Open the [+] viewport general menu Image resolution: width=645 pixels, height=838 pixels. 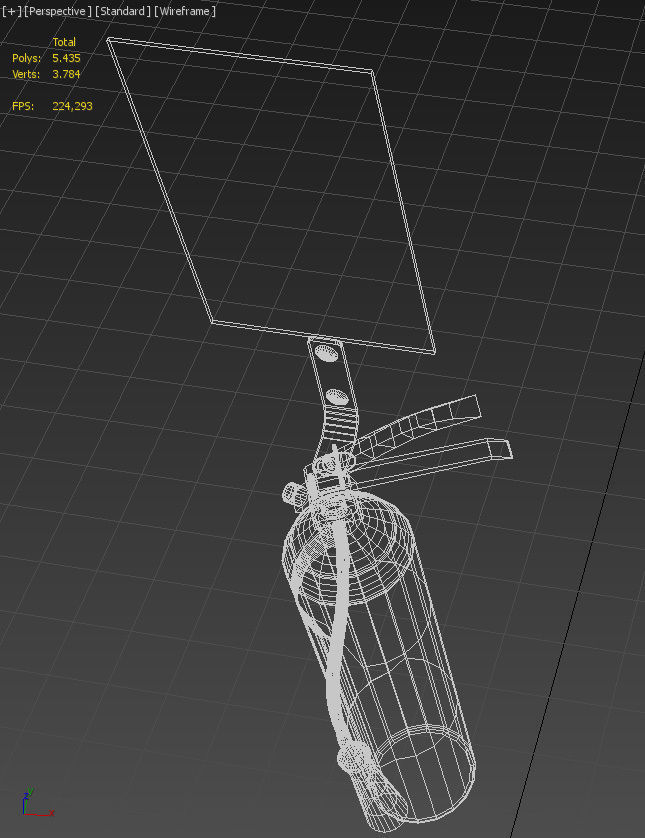pos(12,11)
